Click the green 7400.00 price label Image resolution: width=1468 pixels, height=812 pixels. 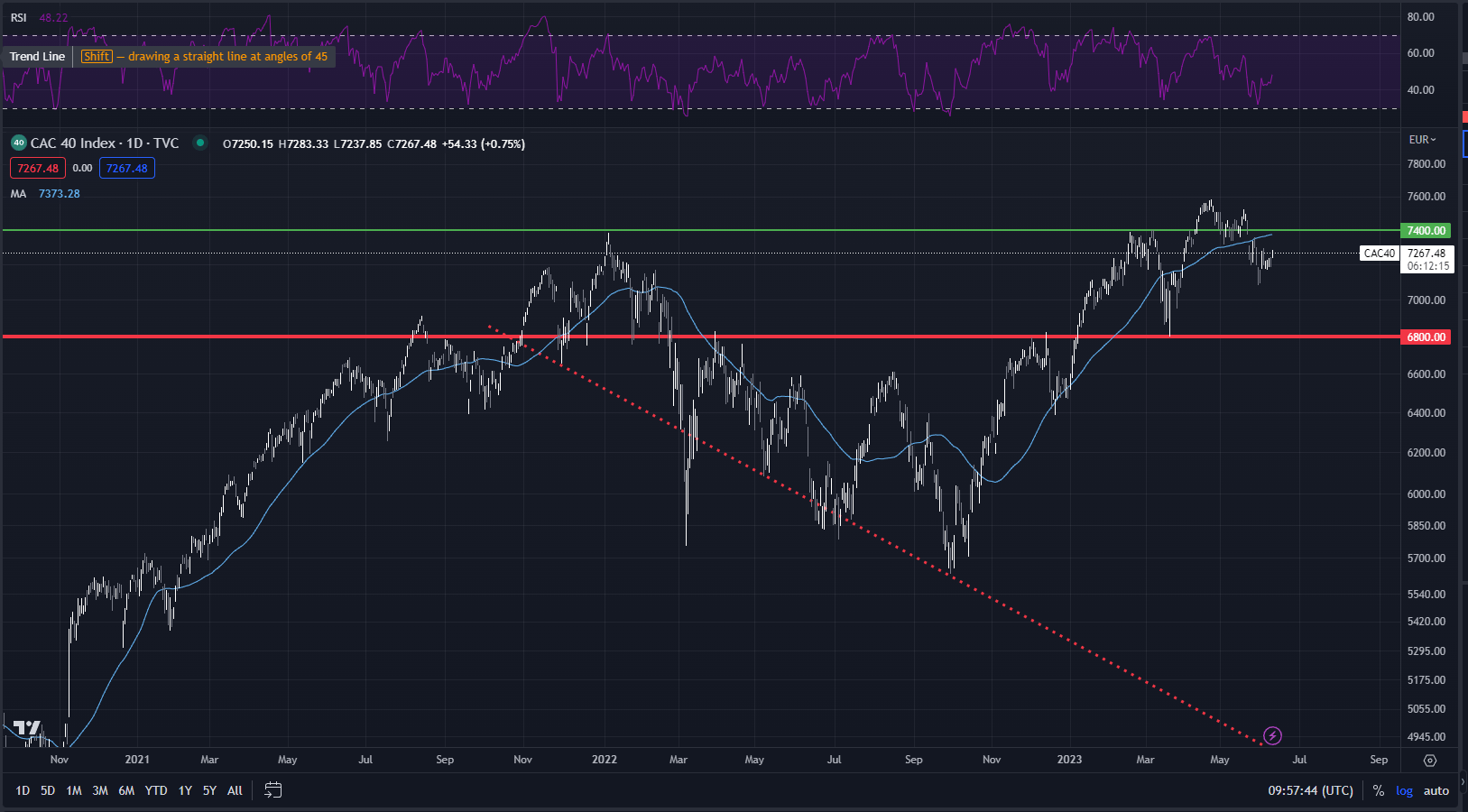(x=1426, y=231)
